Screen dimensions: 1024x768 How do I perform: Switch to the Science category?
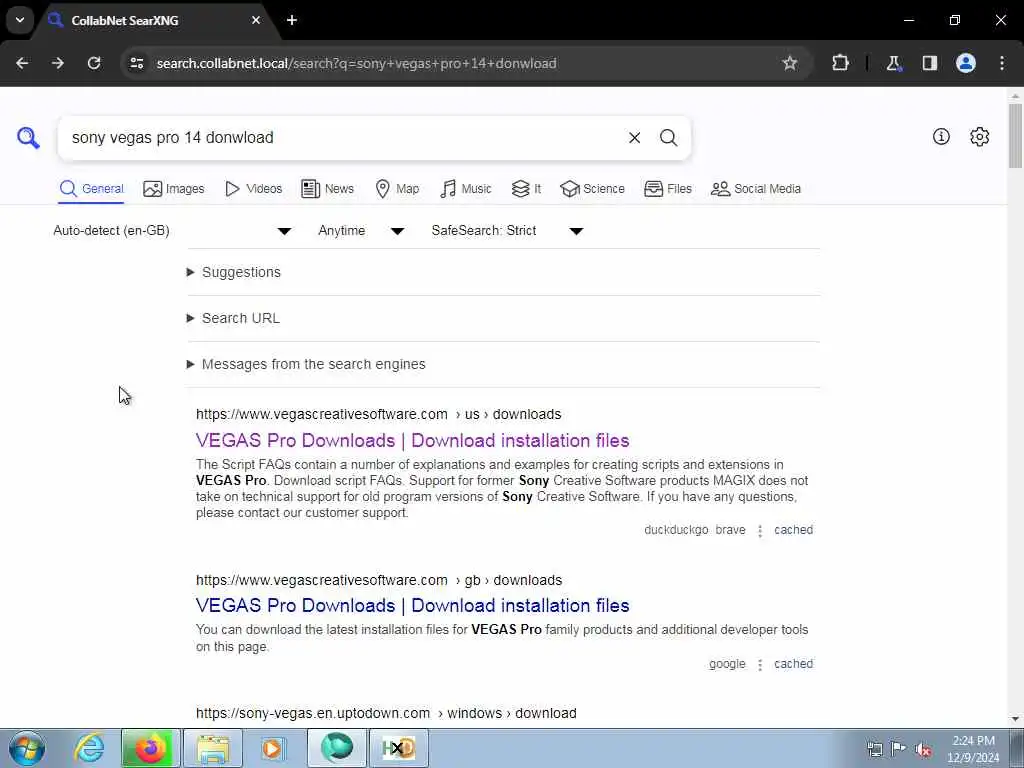pyautogui.click(x=592, y=189)
